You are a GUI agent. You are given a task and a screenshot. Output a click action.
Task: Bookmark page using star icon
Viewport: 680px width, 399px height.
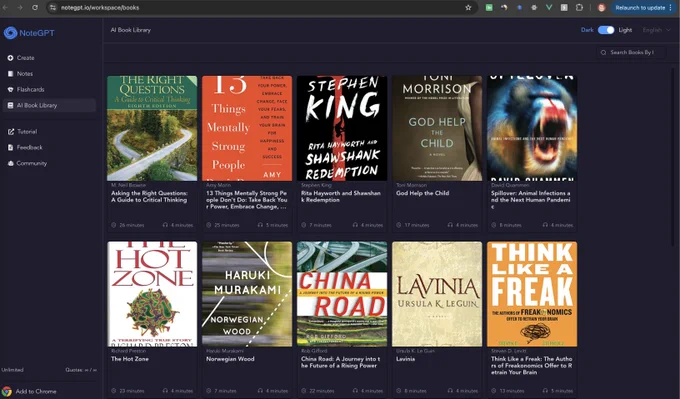coord(468,7)
